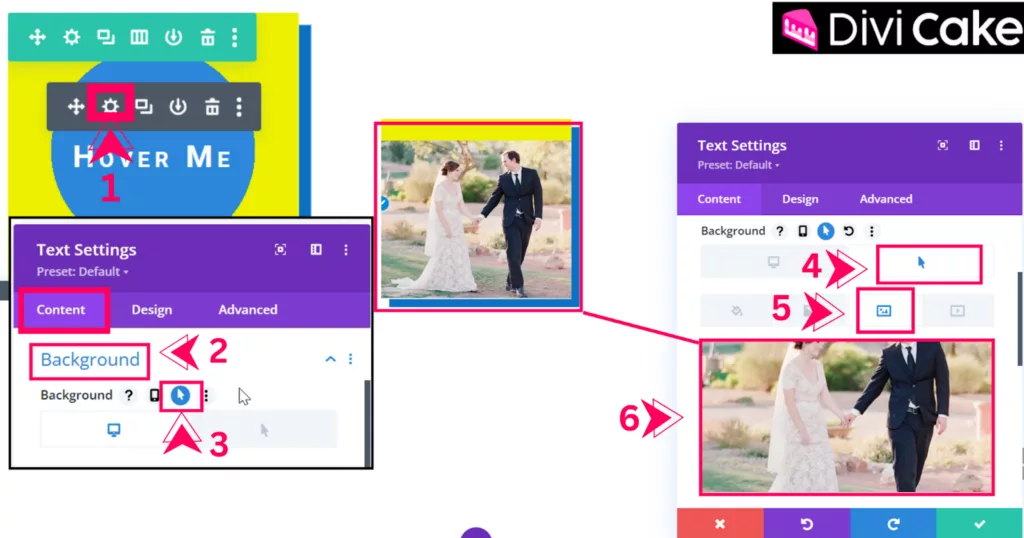Image resolution: width=1024 pixels, height=538 pixels.
Task: Redo with the blue bottom bar button
Action: (x=893, y=524)
